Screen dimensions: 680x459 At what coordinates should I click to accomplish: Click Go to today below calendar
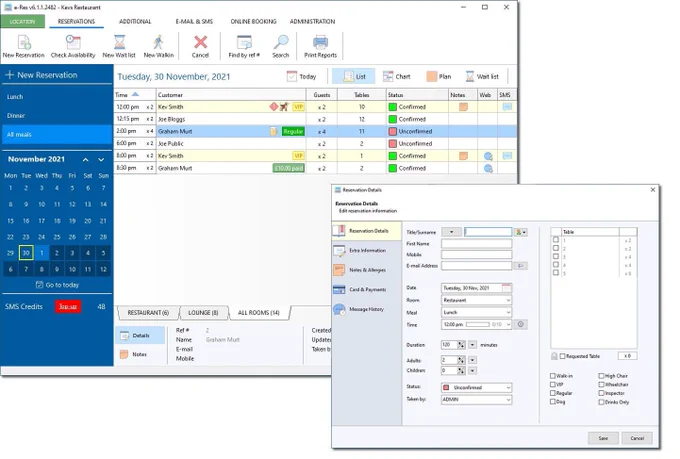57,285
